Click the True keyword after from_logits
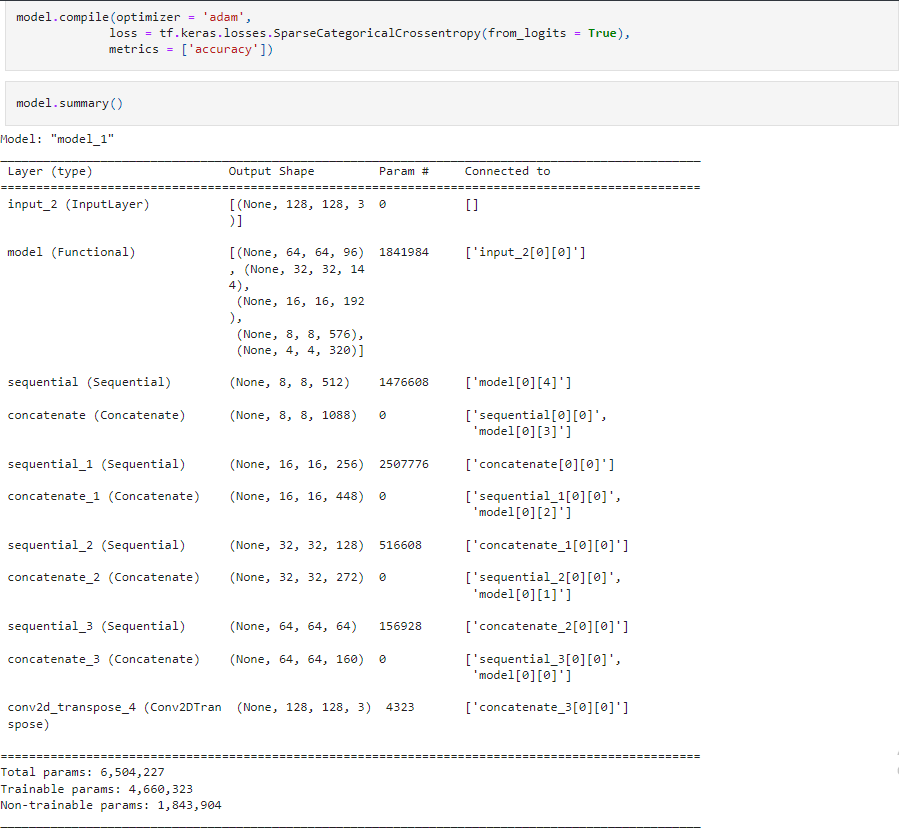This screenshot has height=828, width=899. 602,34
